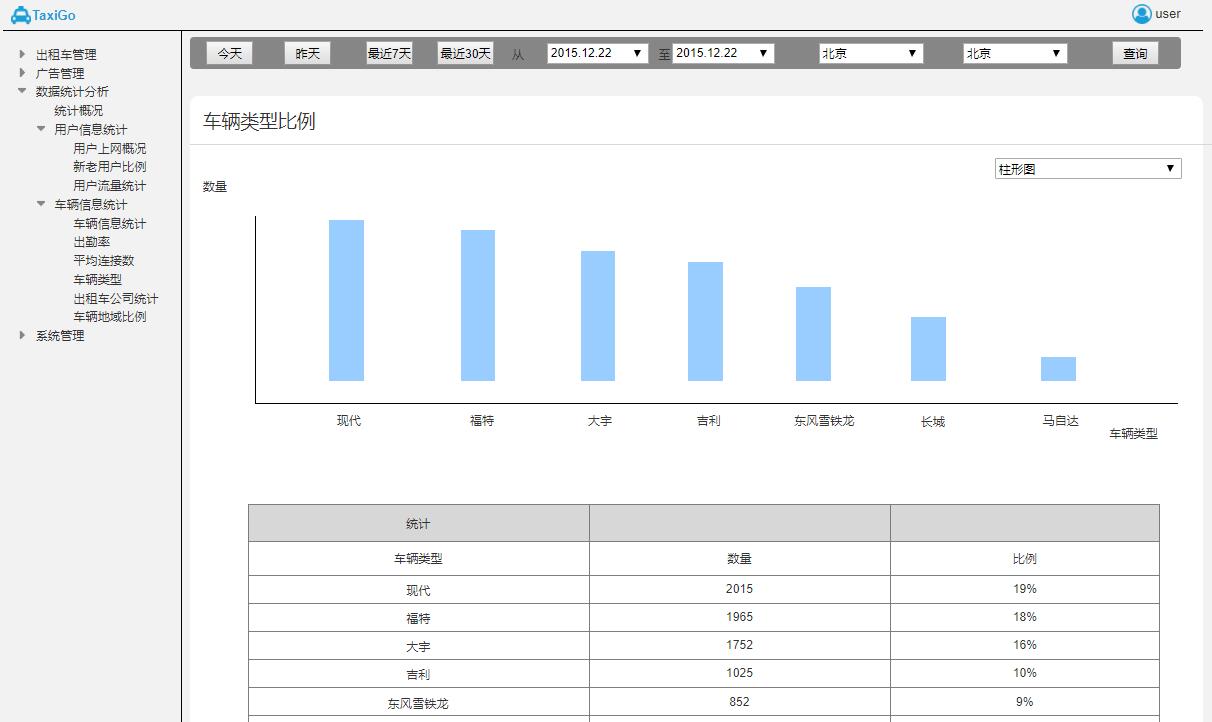Expand the 广告管理 tree node
Image resolution: width=1212 pixels, height=722 pixels.
[x=23, y=73]
